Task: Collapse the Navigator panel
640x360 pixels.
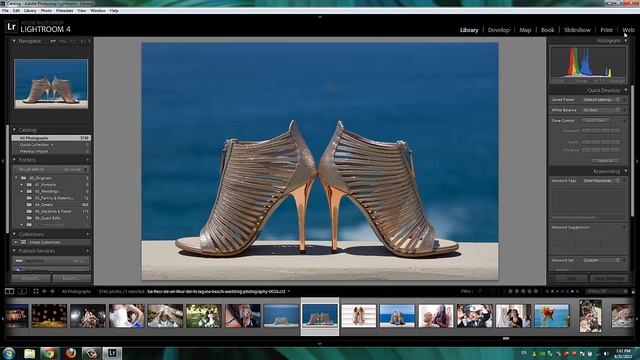Action: click(x=14, y=41)
